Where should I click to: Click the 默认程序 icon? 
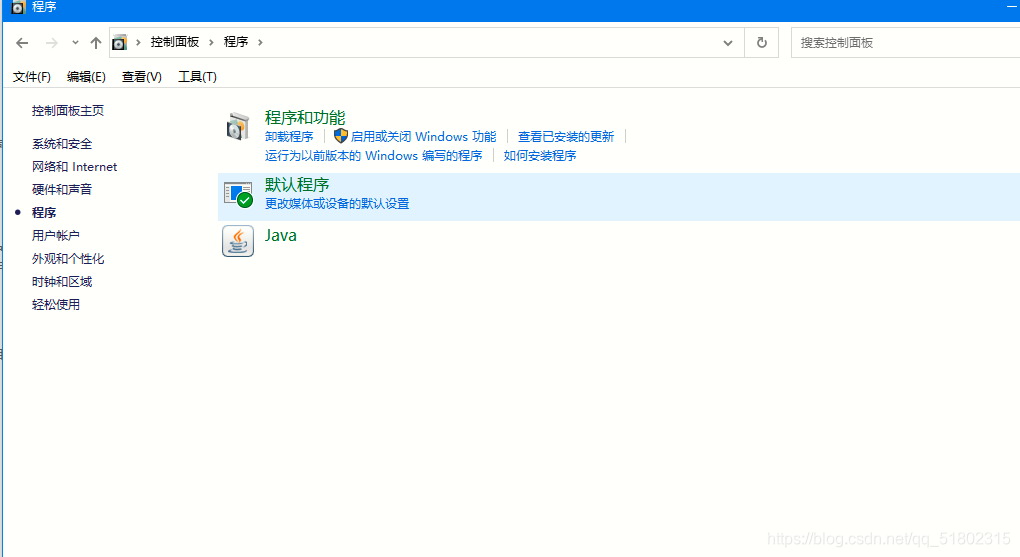(x=238, y=195)
